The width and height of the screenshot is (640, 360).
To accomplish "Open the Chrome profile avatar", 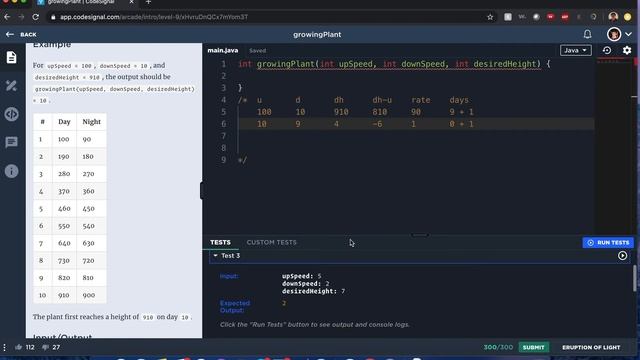I will pos(613,17).
